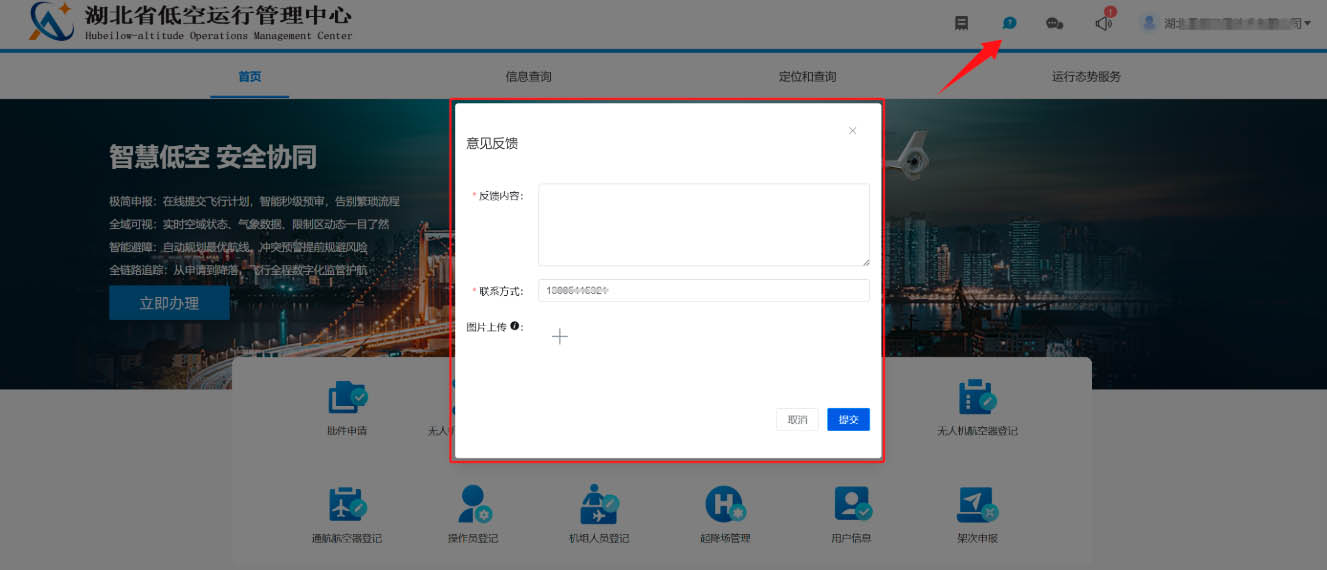Switch to the 运行态势服务 tab
This screenshot has height=570, width=1327.
click(1086, 76)
